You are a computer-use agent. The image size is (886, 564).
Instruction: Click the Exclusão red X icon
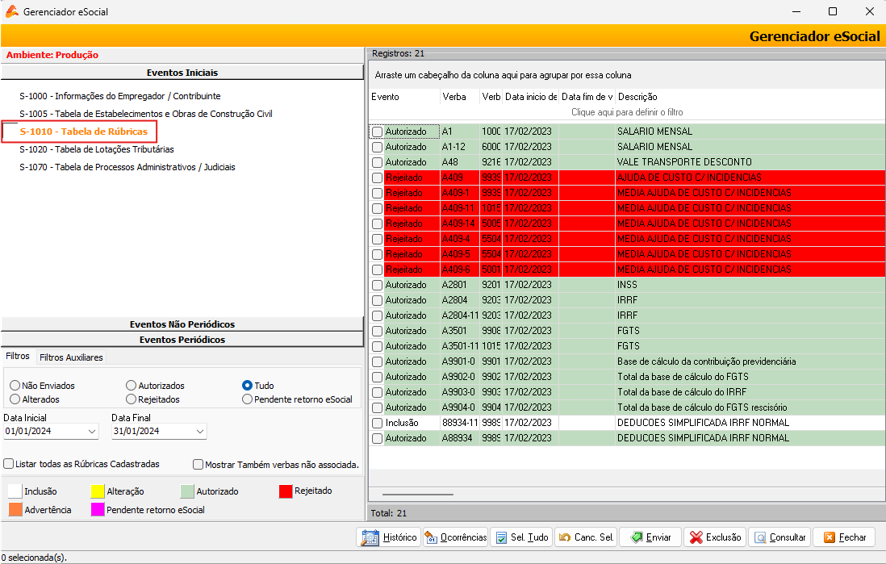(696, 537)
